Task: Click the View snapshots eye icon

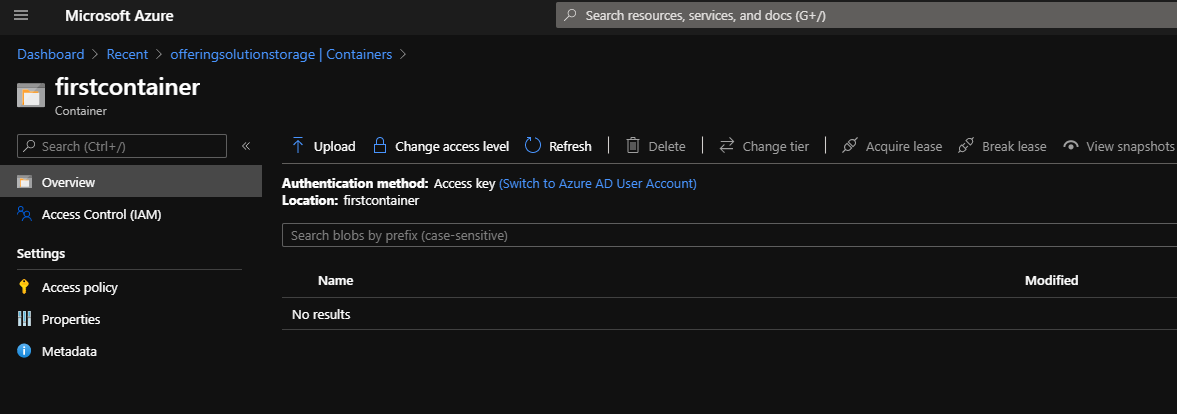Action: click(1071, 146)
